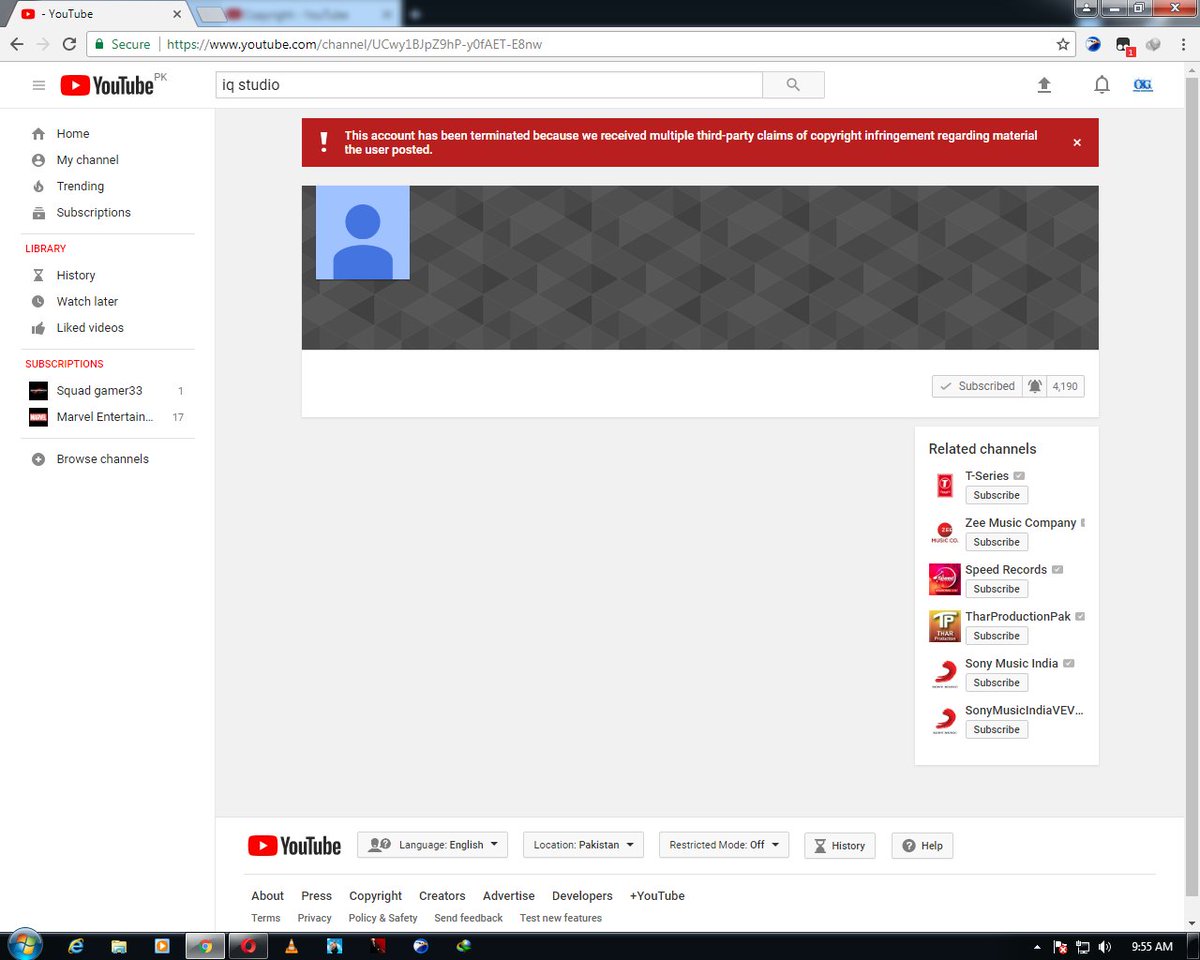Open the hamburger guide menu

tap(39, 85)
